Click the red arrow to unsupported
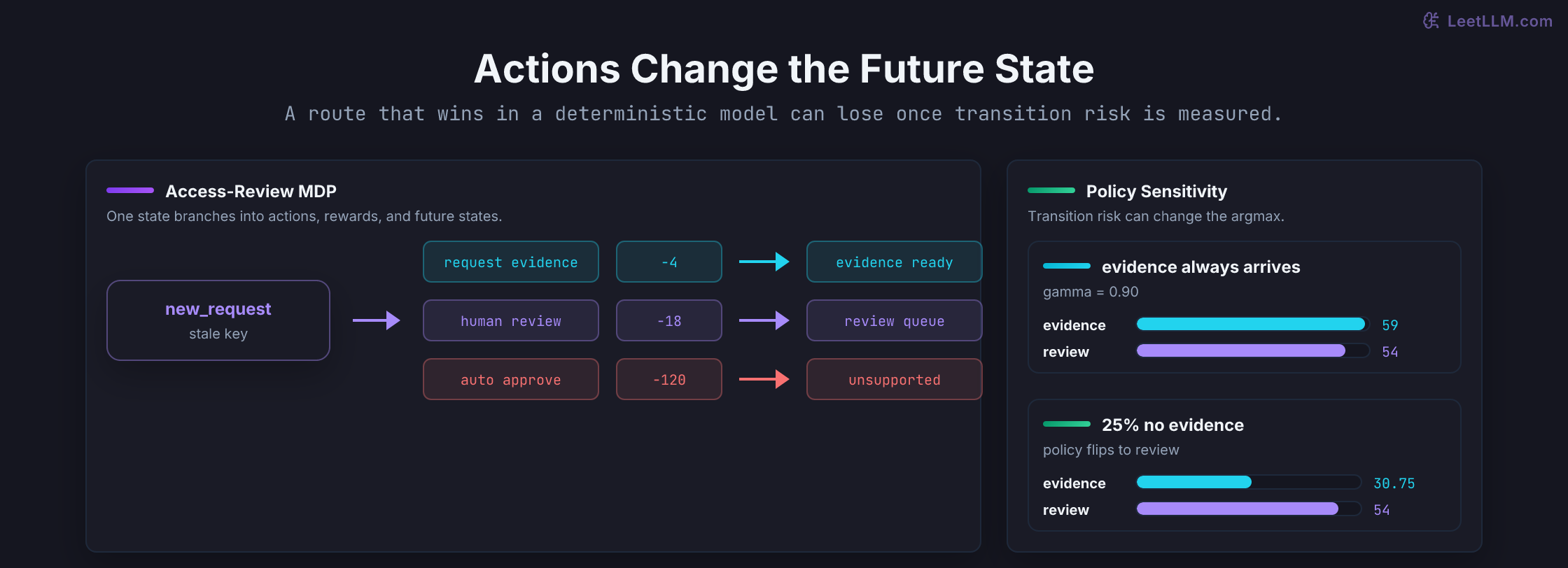The image size is (1568, 568). tap(764, 379)
